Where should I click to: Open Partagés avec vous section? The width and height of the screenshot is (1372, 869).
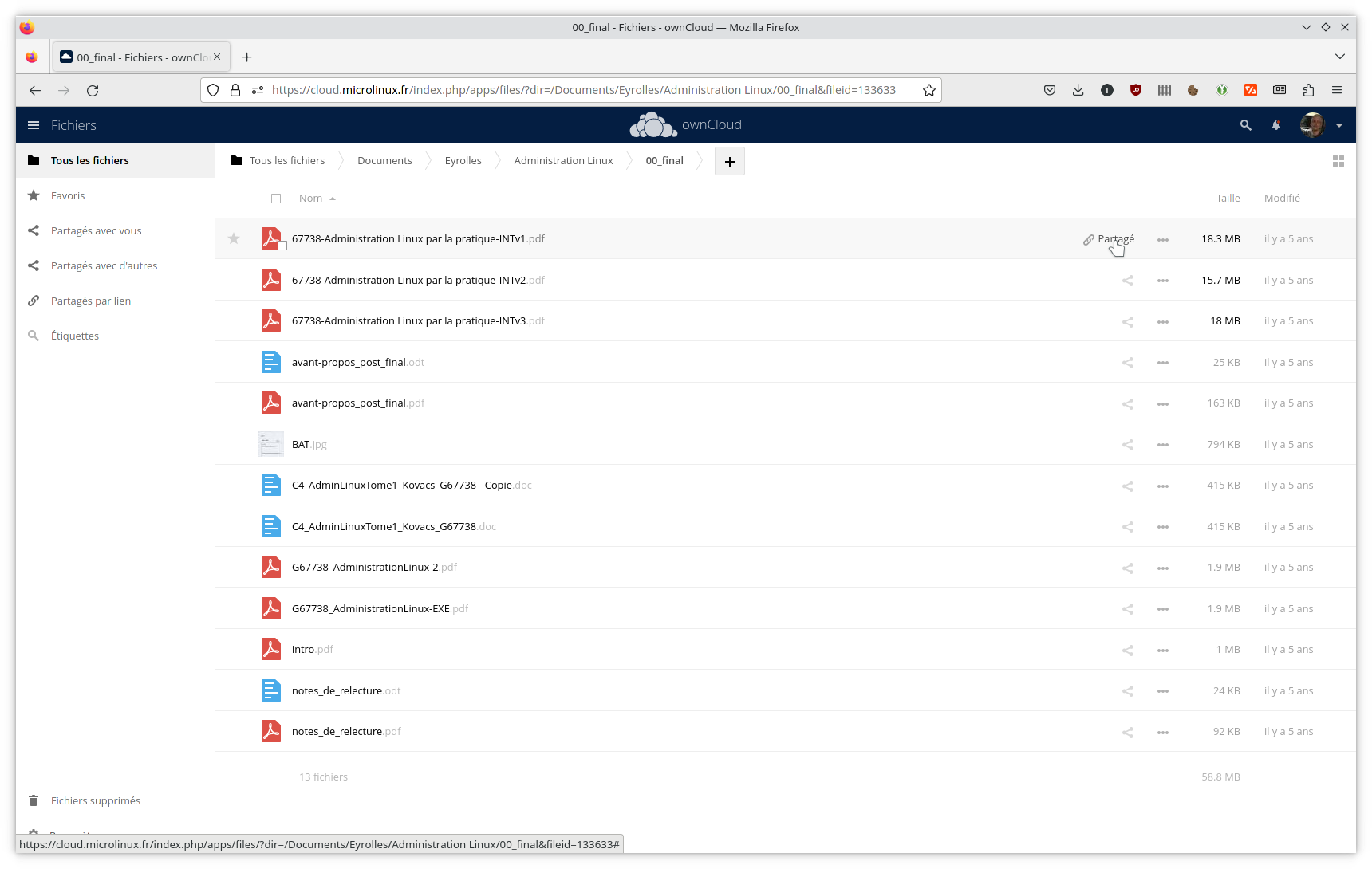[96, 230]
